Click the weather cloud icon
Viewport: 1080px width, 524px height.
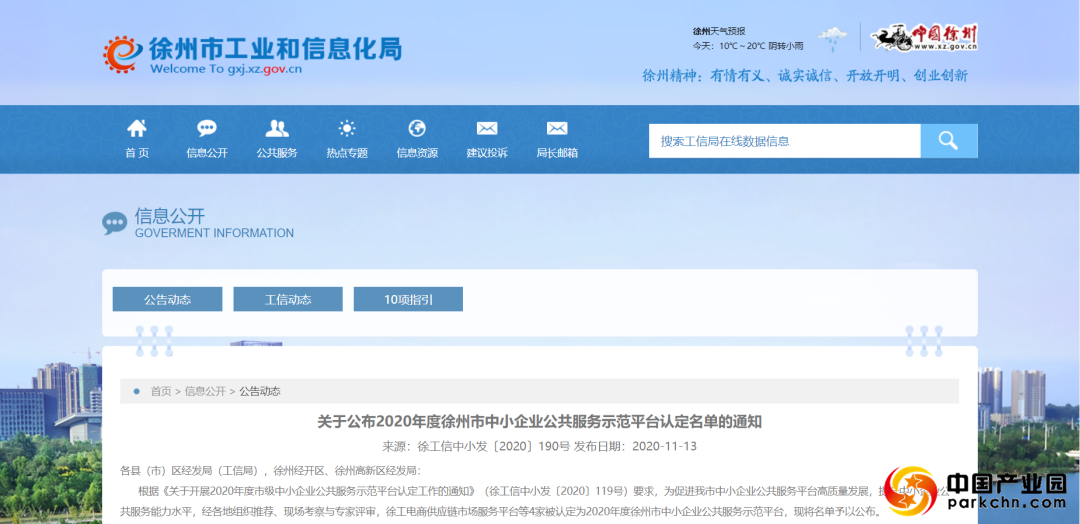[832, 39]
